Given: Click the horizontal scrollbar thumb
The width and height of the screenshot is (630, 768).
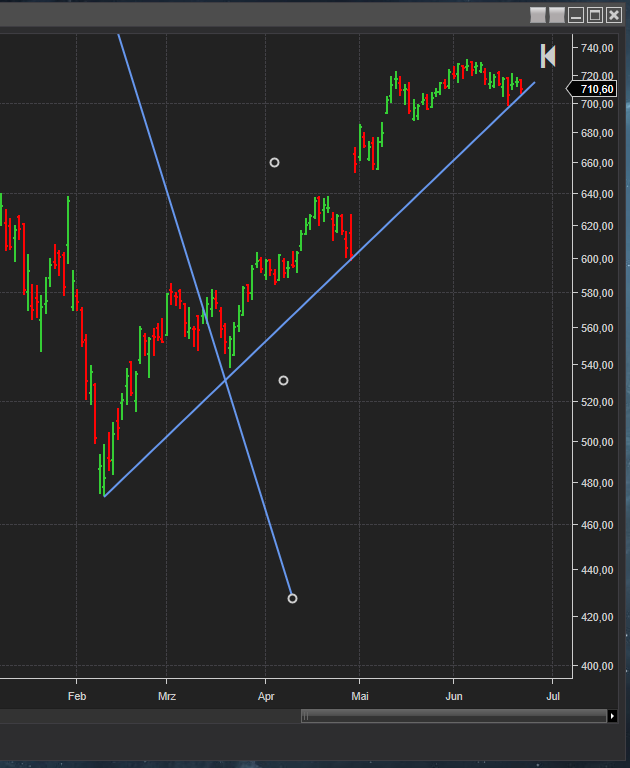Looking at the screenshot, I should (x=454, y=716).
